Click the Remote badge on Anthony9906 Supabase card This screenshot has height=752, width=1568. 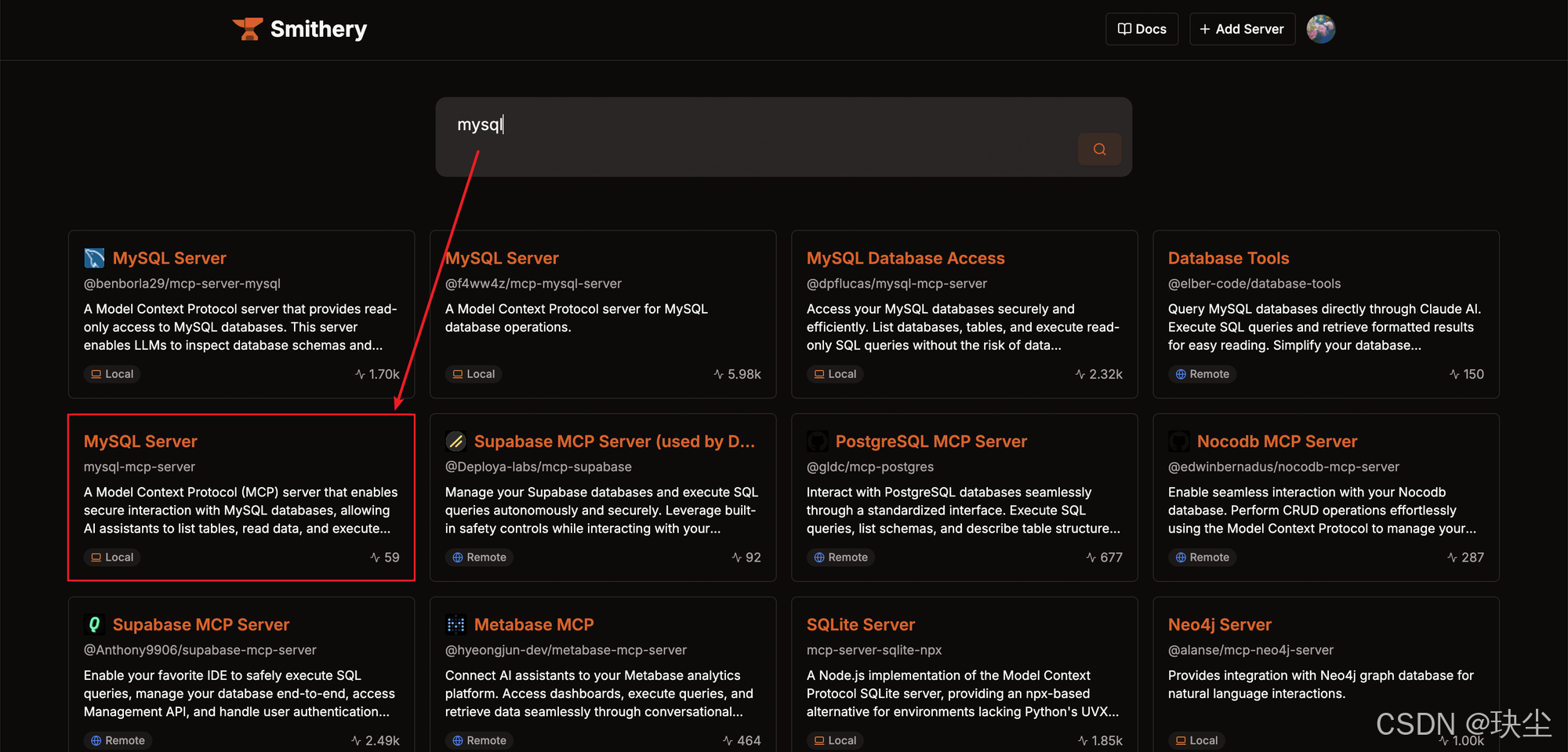coord(118,740)
